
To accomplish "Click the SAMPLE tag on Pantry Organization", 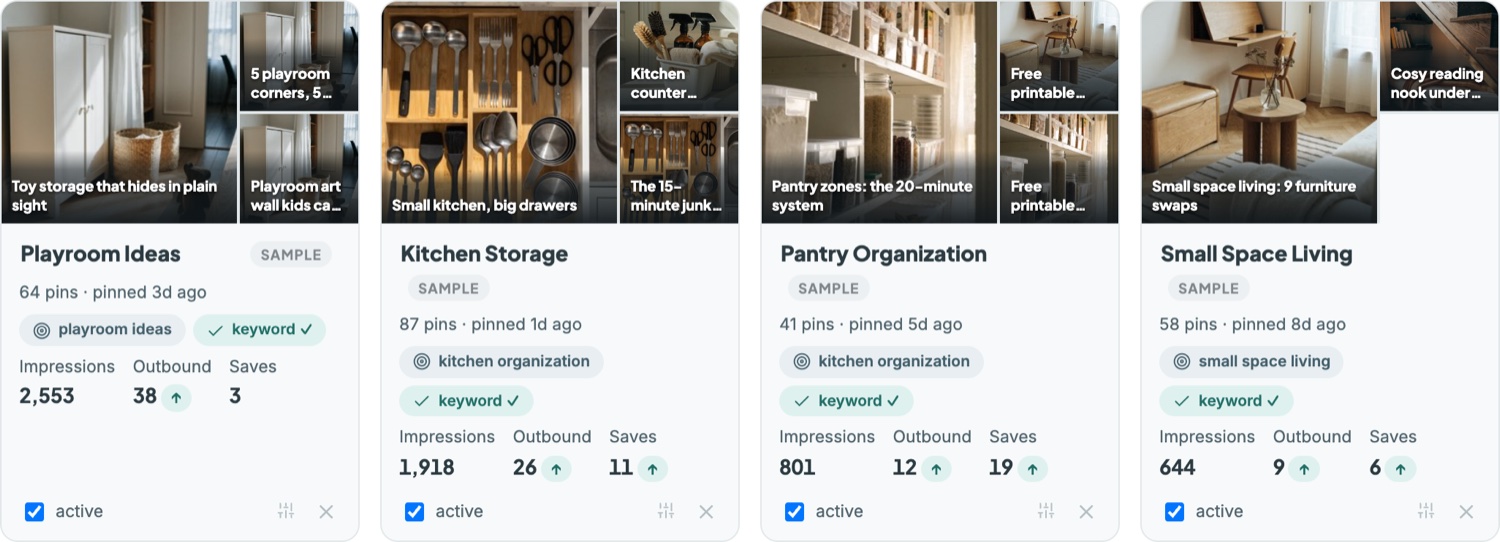I will (x=829, y=289).
